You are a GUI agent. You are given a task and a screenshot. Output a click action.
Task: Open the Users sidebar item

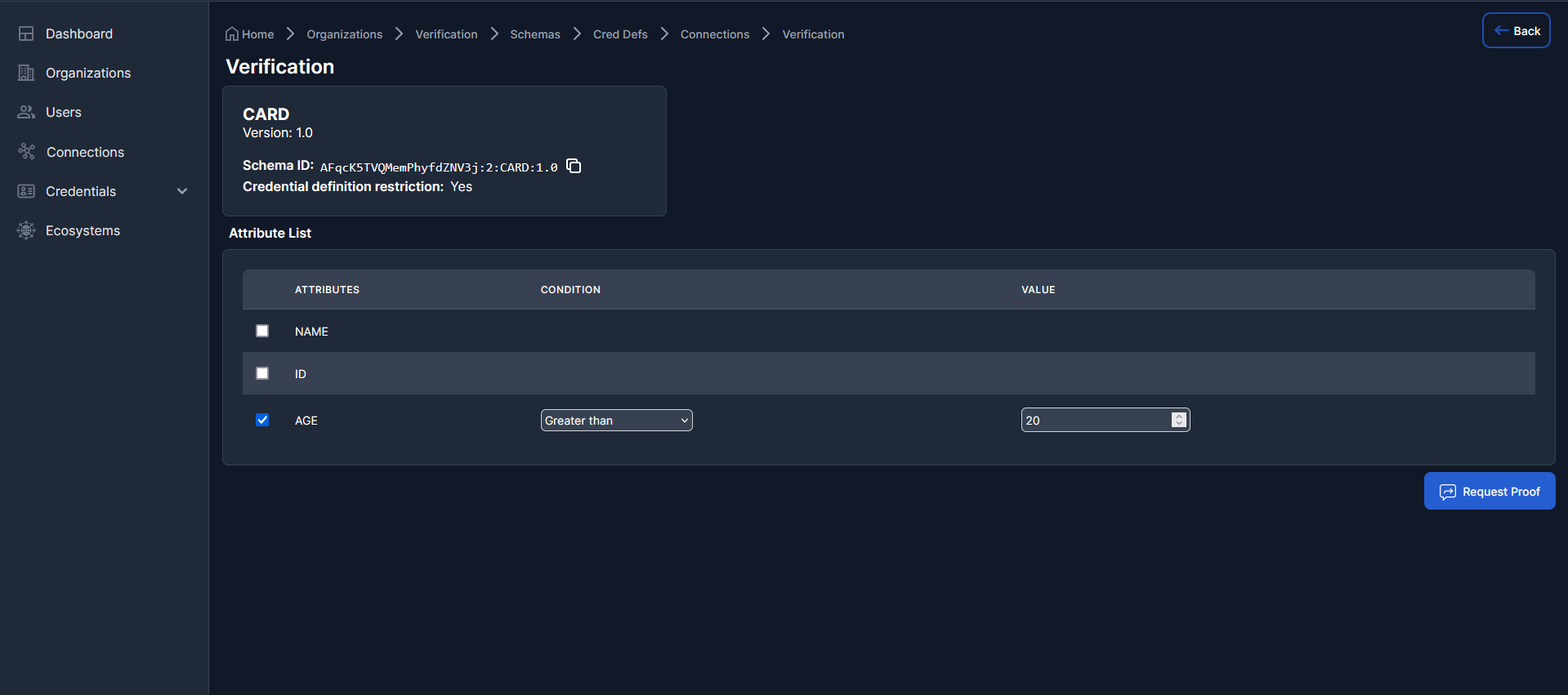(64, 112)
